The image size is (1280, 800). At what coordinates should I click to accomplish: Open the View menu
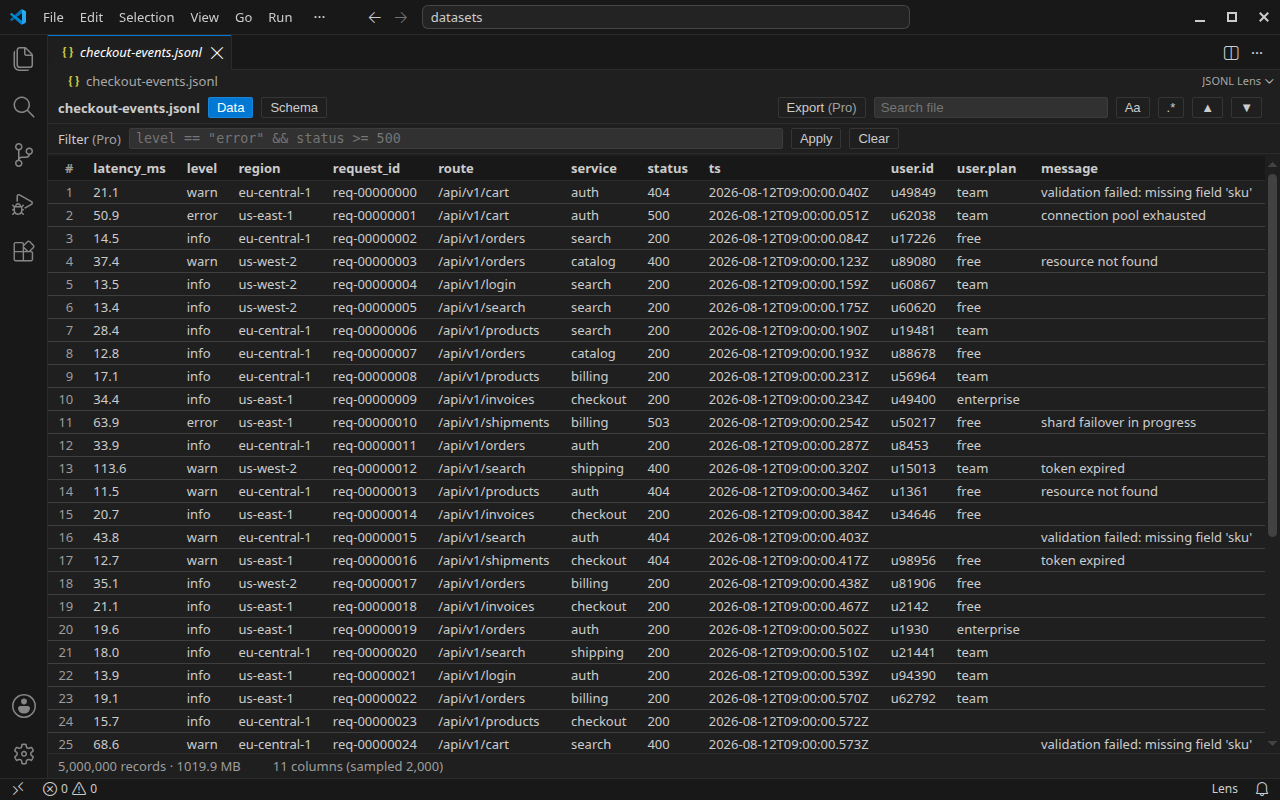[204, 17]
